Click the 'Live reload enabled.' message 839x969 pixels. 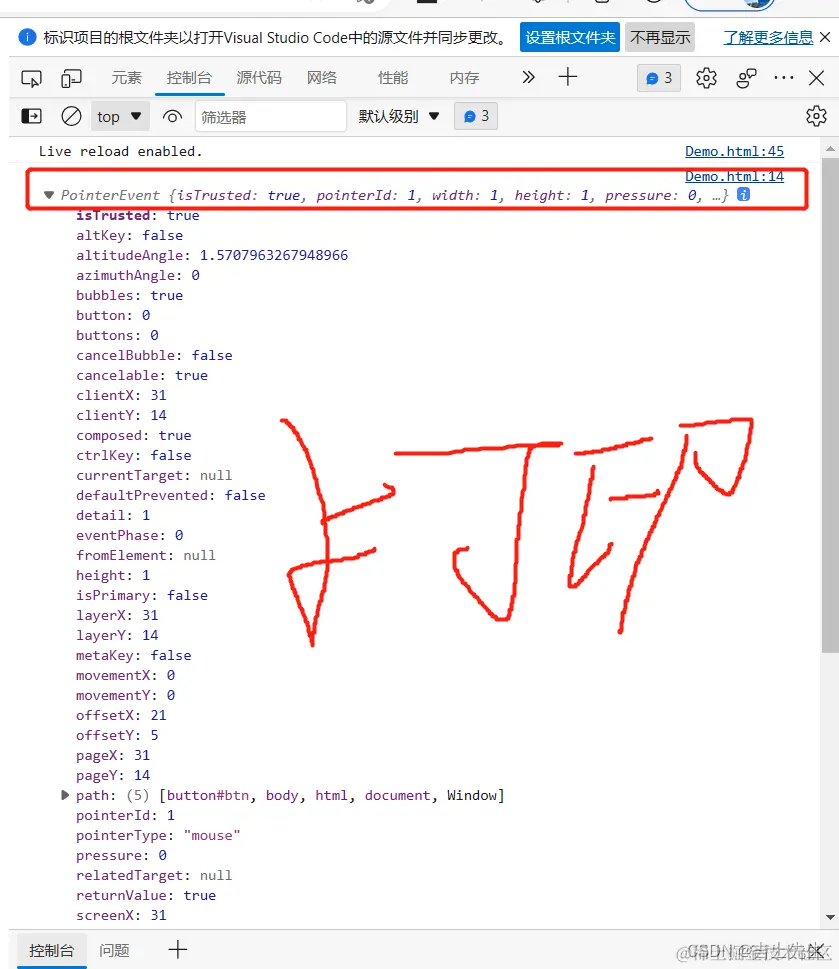pyautogui.click(x=120, y=151)
